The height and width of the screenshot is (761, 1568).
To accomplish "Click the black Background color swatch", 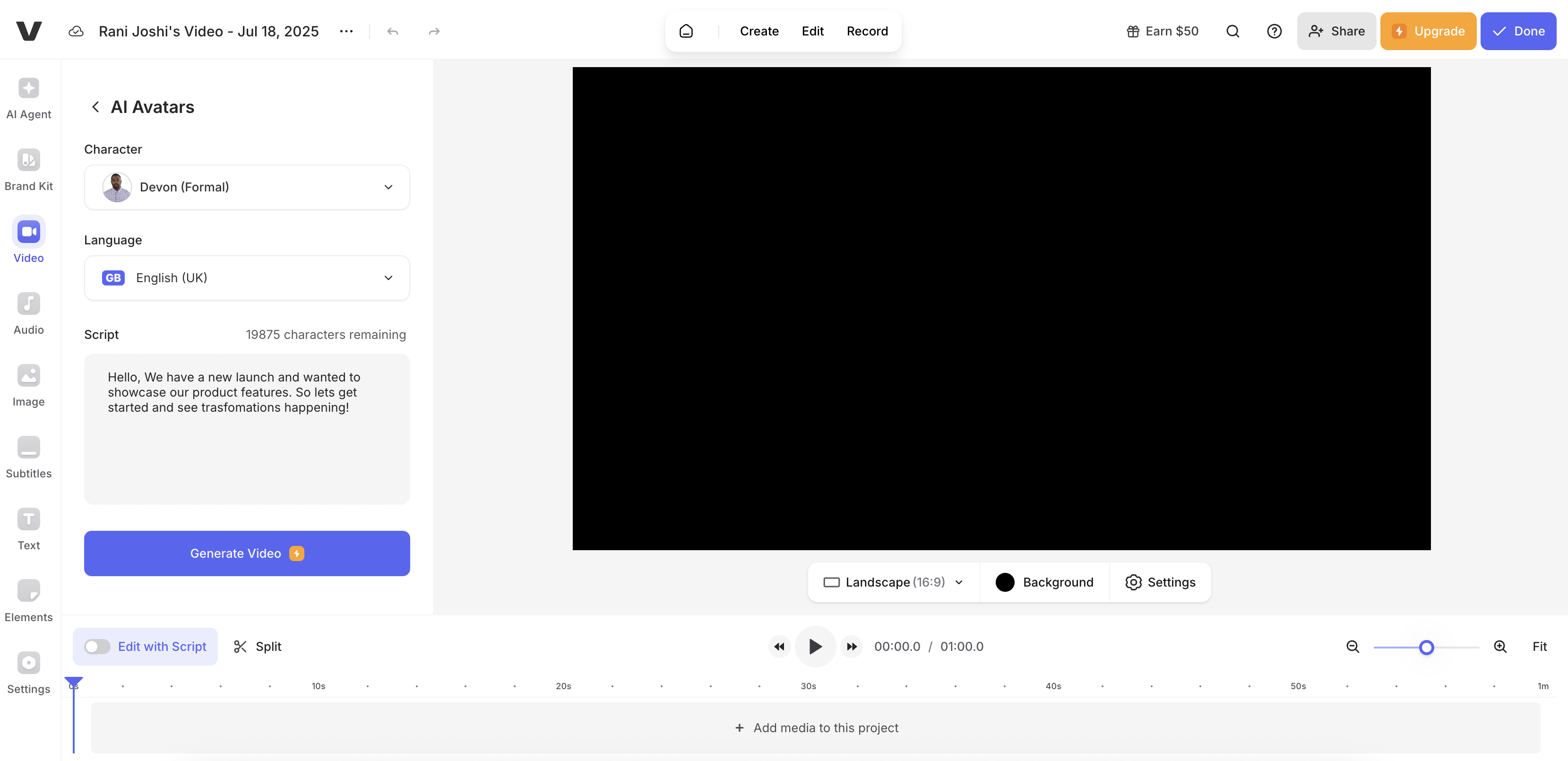I will pos(1005,582).
